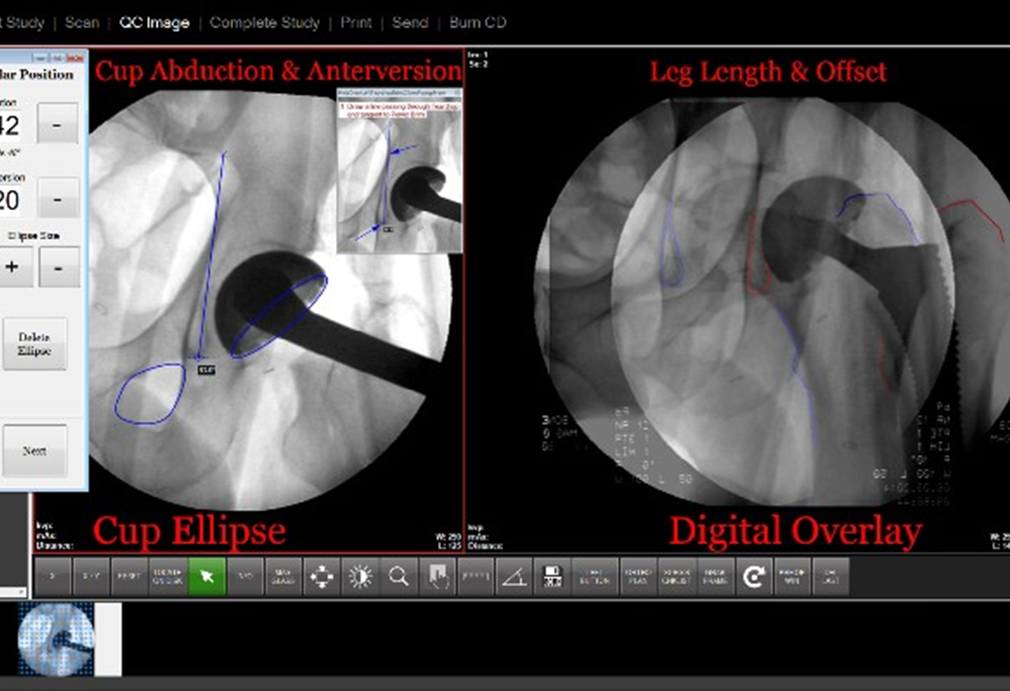The width and height of the screenshot is (1010, 691).
Task: Activate the pan move arrows tool
Action: click(x=321, y=577)
